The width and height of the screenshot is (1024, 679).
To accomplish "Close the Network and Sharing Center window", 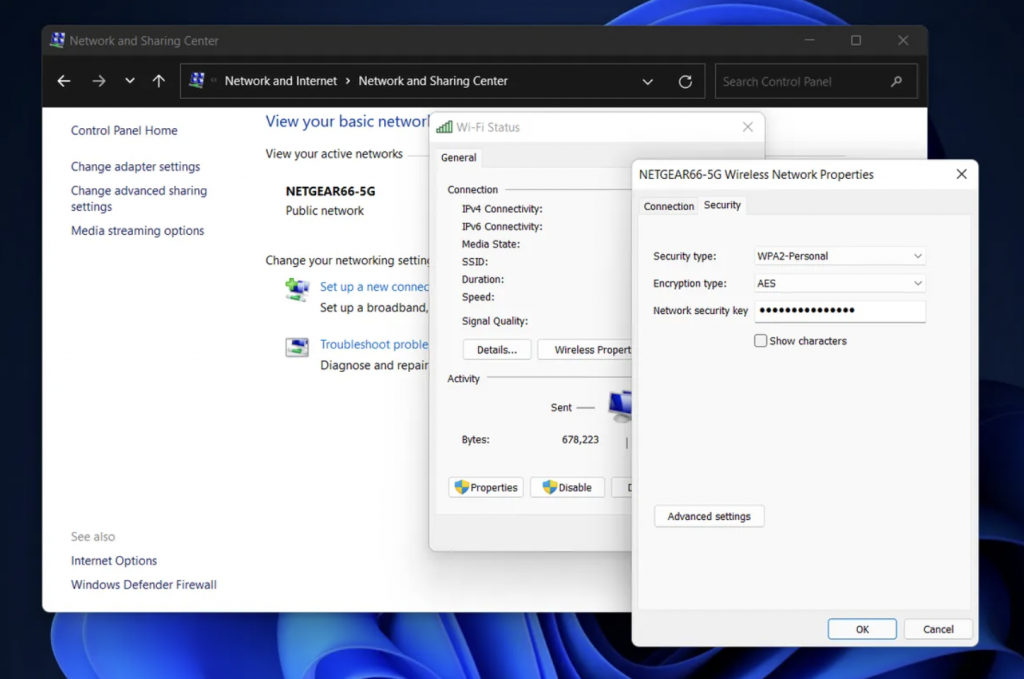I will 903,40.
